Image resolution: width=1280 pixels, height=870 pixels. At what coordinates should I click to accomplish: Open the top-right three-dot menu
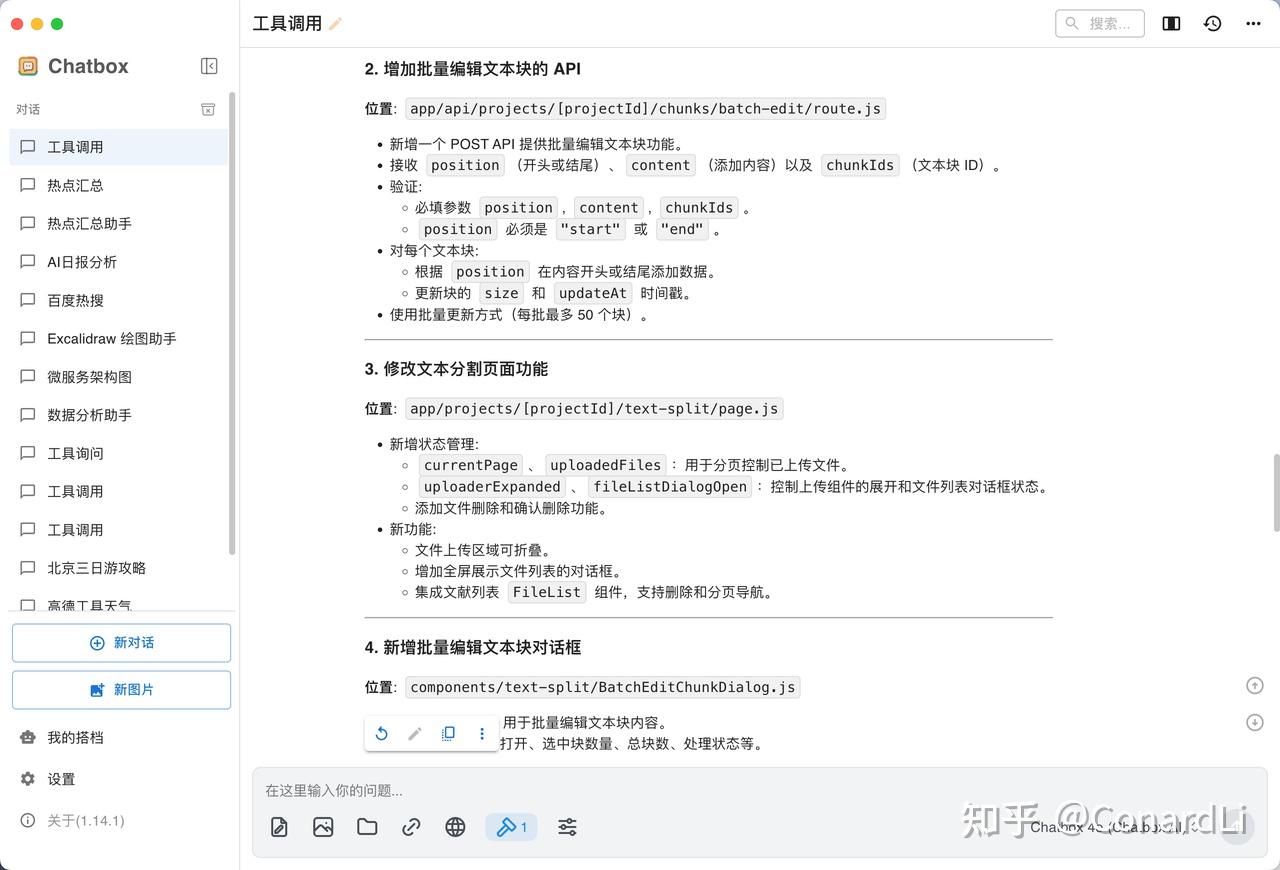(x=1255, y=22)
